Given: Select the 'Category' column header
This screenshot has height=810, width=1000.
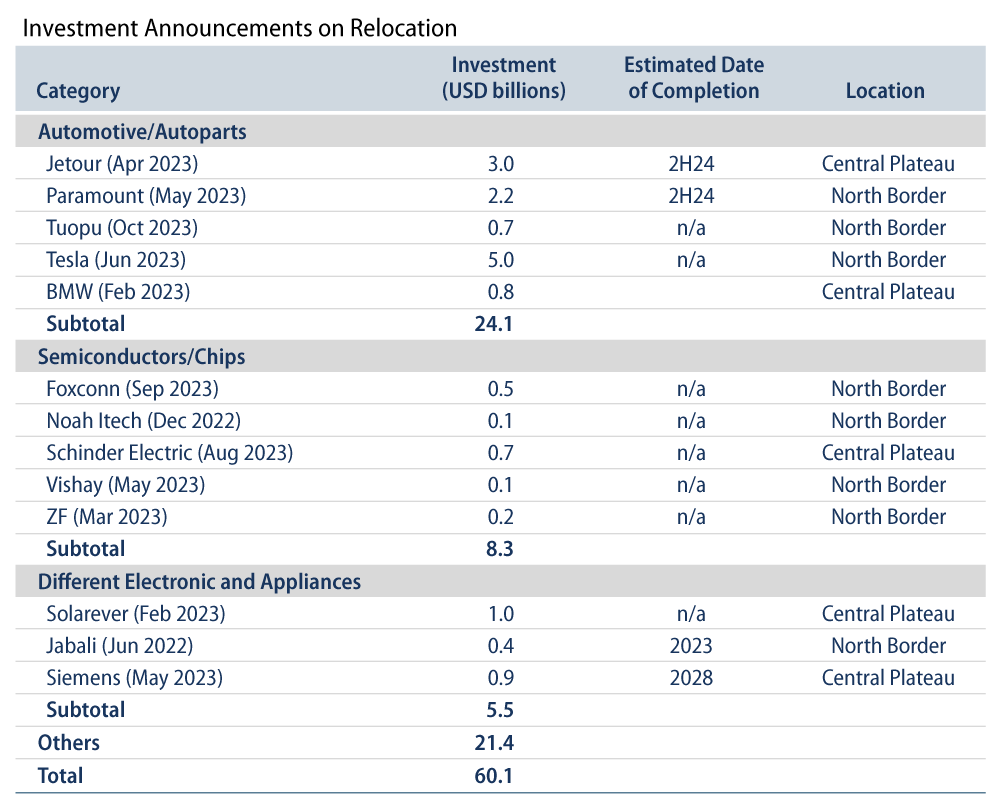Looking at the screenshot, I should pyautogui.click(x=78, y=91).
